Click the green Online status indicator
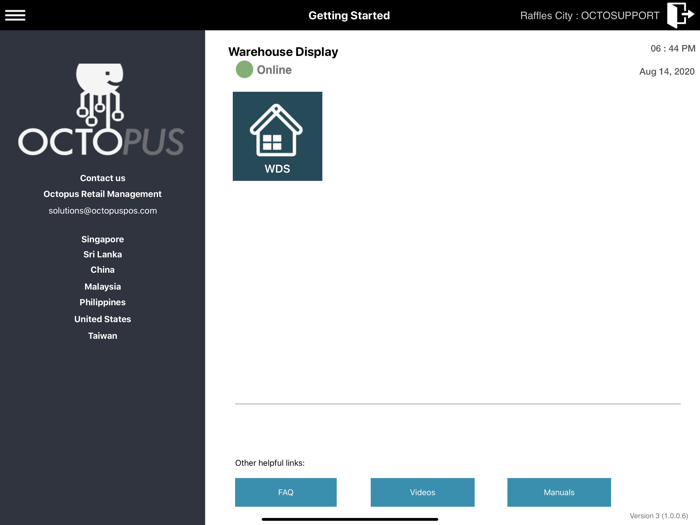 point(244,70)
